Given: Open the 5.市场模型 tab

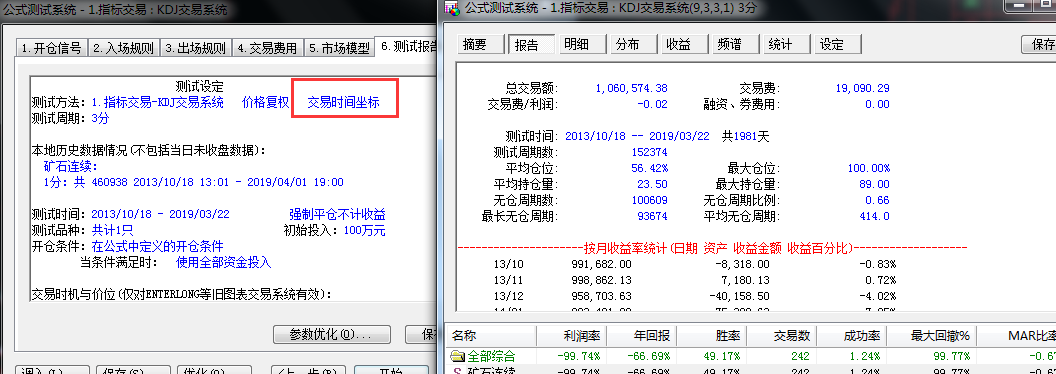Looking at the screenshot, I should [339, 49].
